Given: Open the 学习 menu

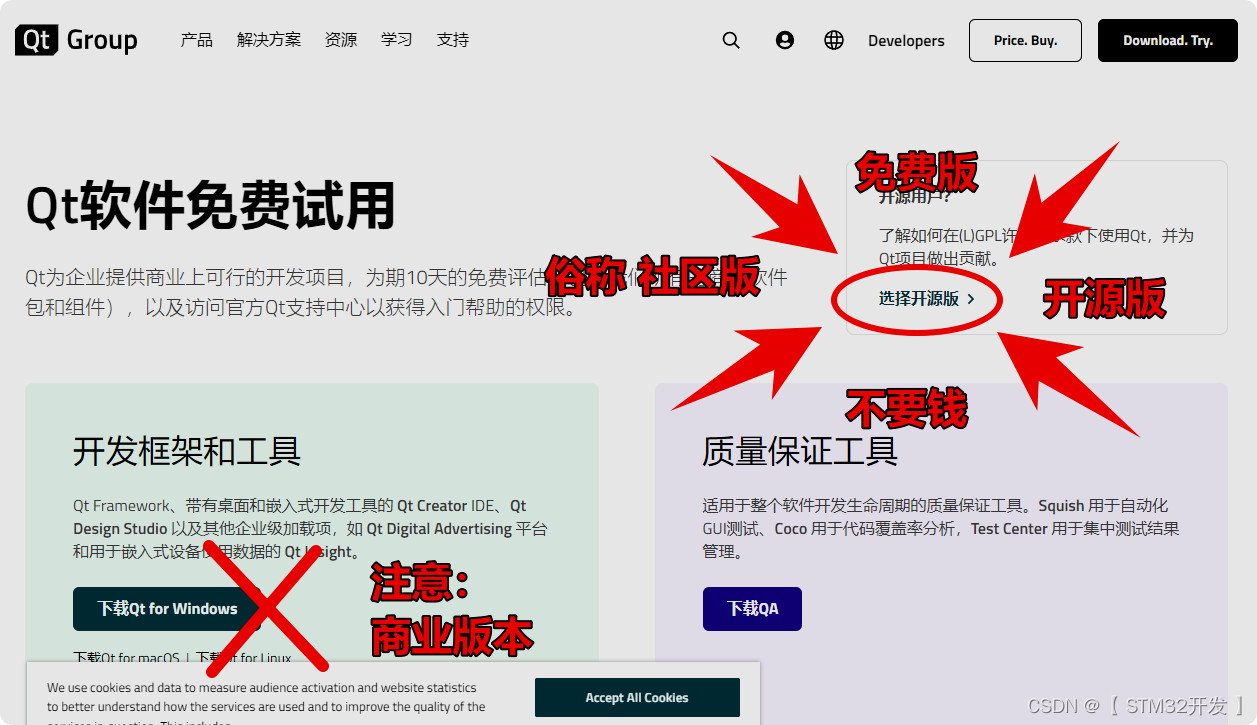Looking at the screenshot, I should click(397, 40).
